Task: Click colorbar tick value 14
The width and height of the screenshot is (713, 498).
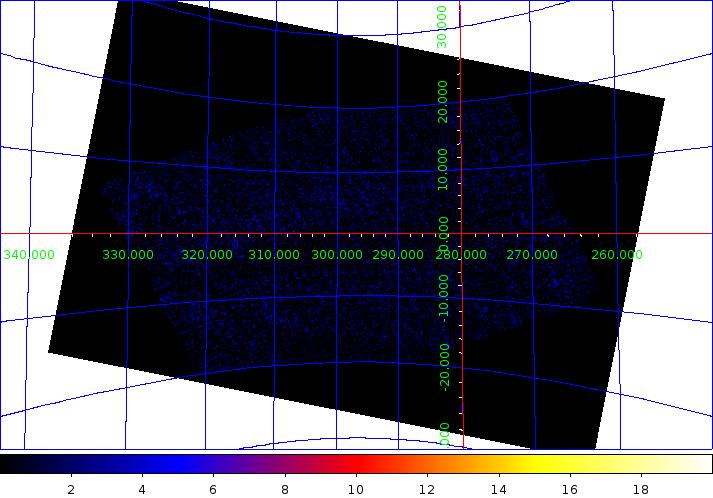Action: pos(498,489)
